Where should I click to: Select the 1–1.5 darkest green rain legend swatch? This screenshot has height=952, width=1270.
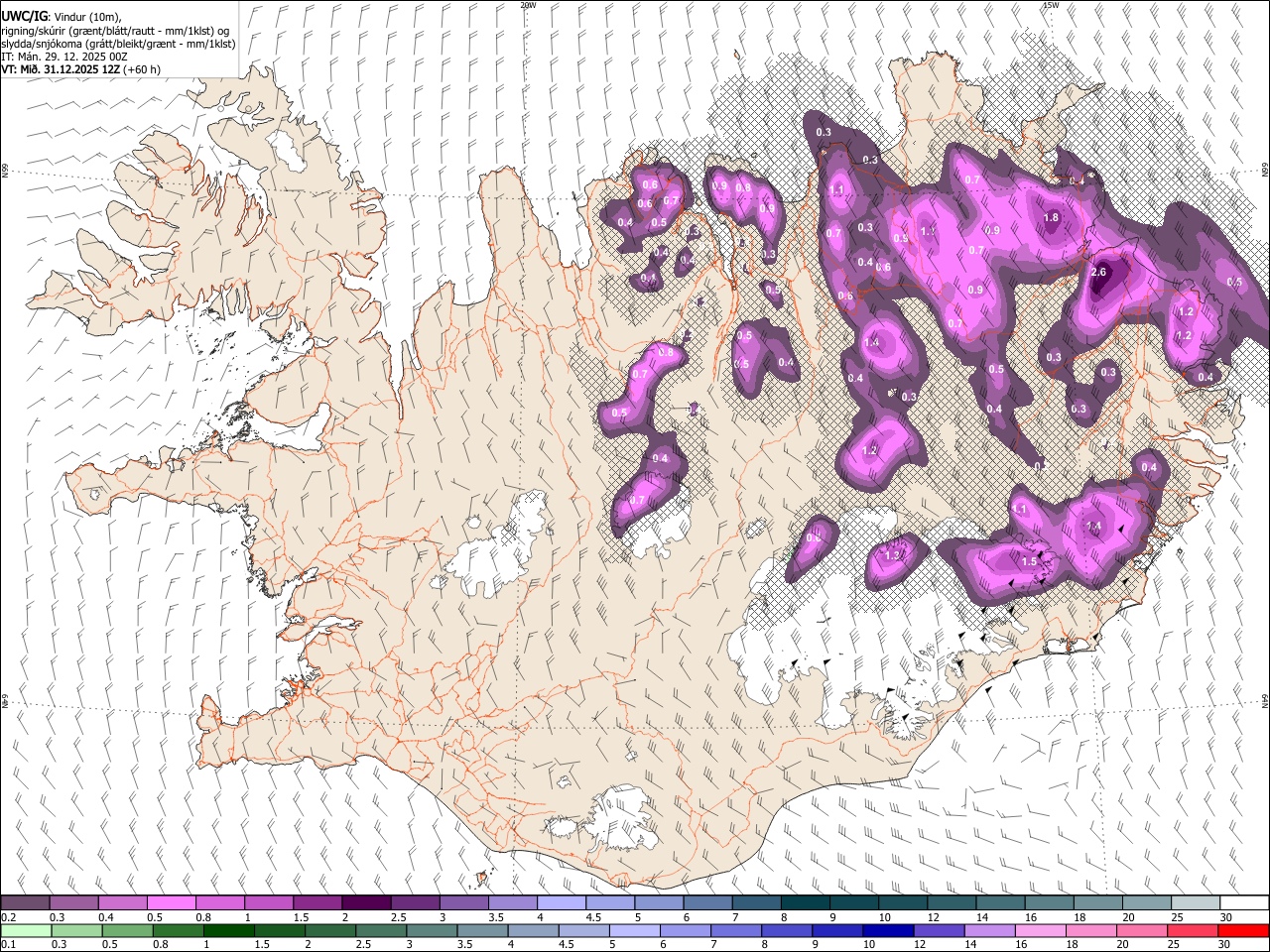pos(227,930)
